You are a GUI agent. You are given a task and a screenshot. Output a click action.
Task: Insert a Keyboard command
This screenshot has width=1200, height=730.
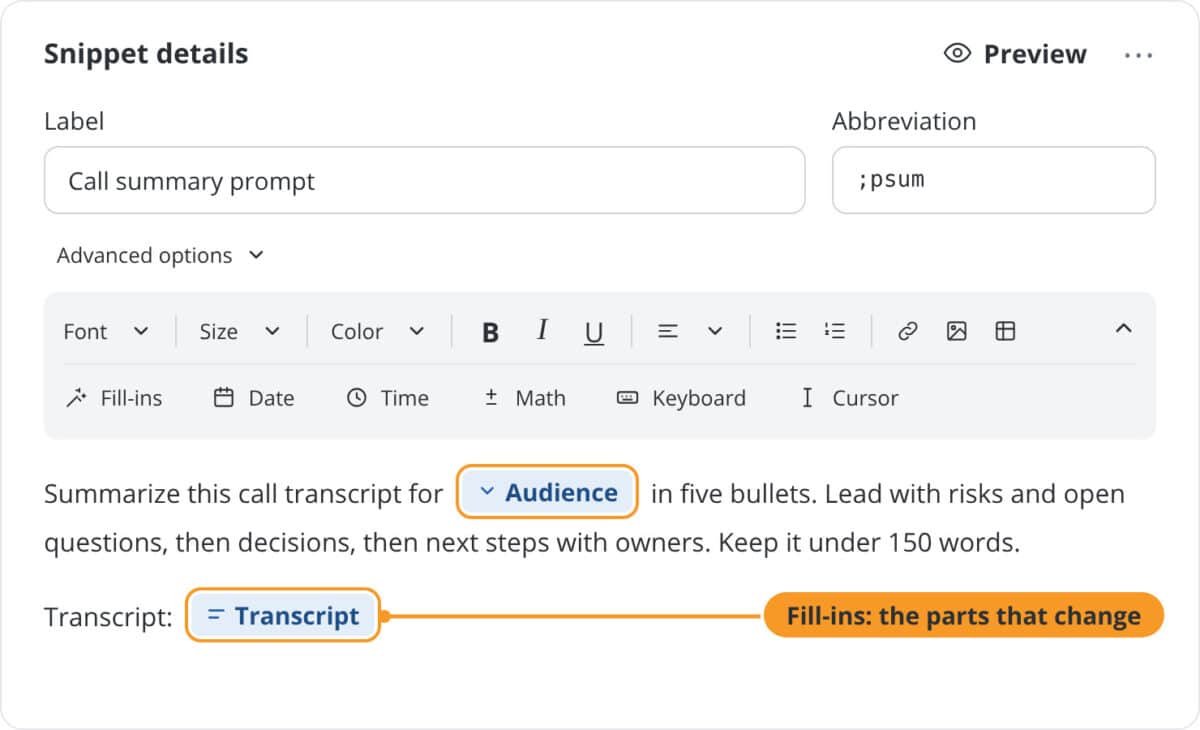(x=681, y=398)
